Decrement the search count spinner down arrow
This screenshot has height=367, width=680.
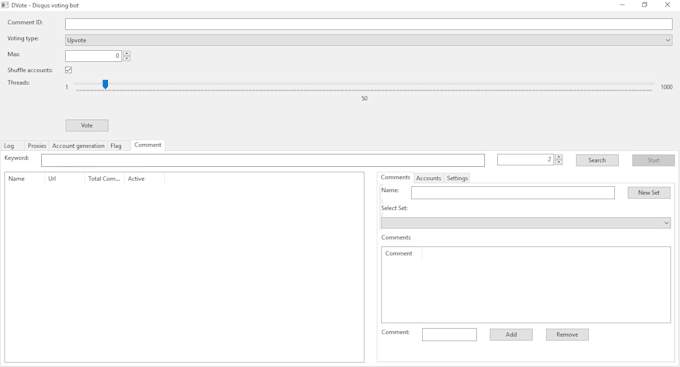pos(559,162)
